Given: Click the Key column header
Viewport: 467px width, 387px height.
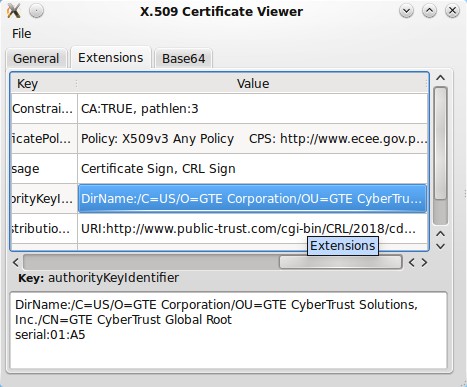Looking at the screenshot, I should (x=43, y=83).
